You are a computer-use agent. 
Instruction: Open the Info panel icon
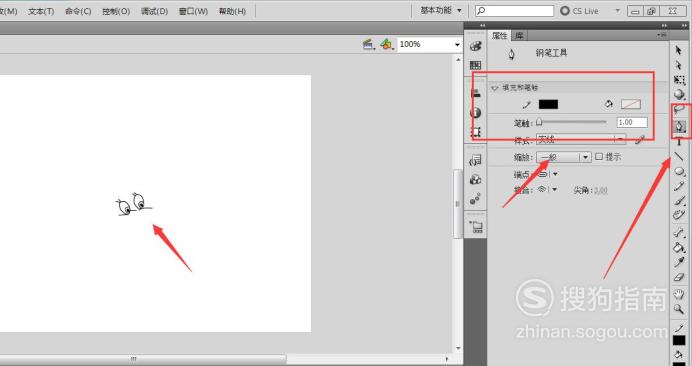coord(475,113)
